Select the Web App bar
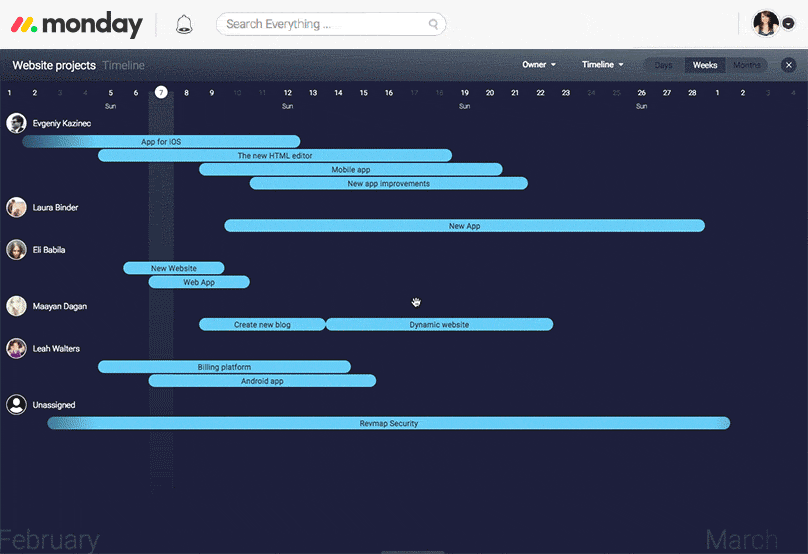808x554 pixels. [x=199, y=282]
